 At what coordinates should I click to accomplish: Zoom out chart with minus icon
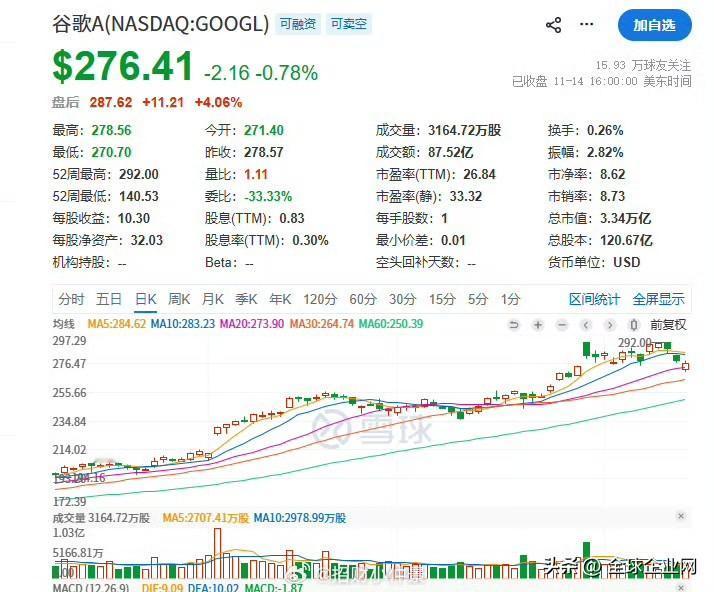coord(562,325)
